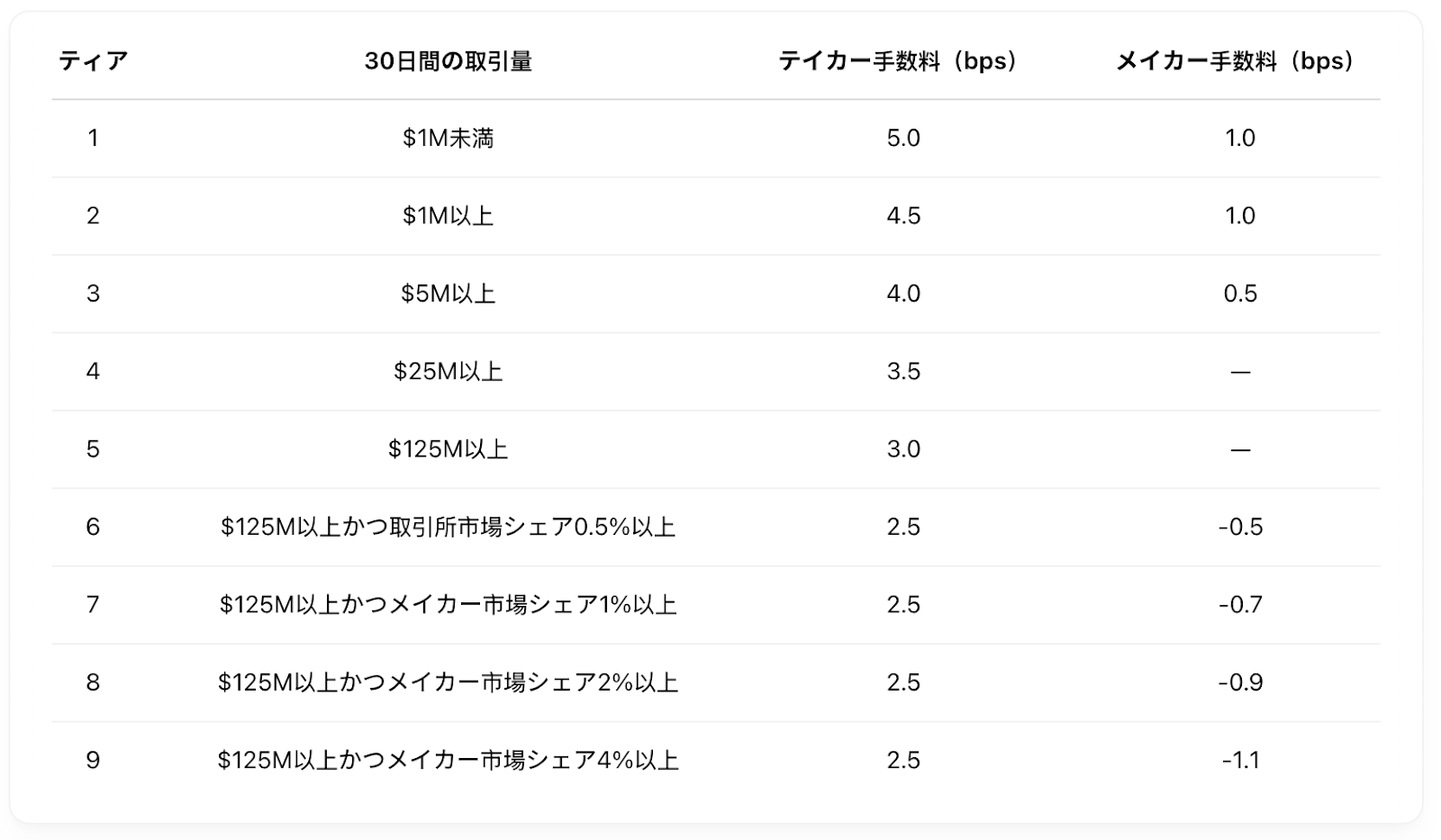Select the $1M未満 cell
1441x840 pixels.
pos(449,138)
